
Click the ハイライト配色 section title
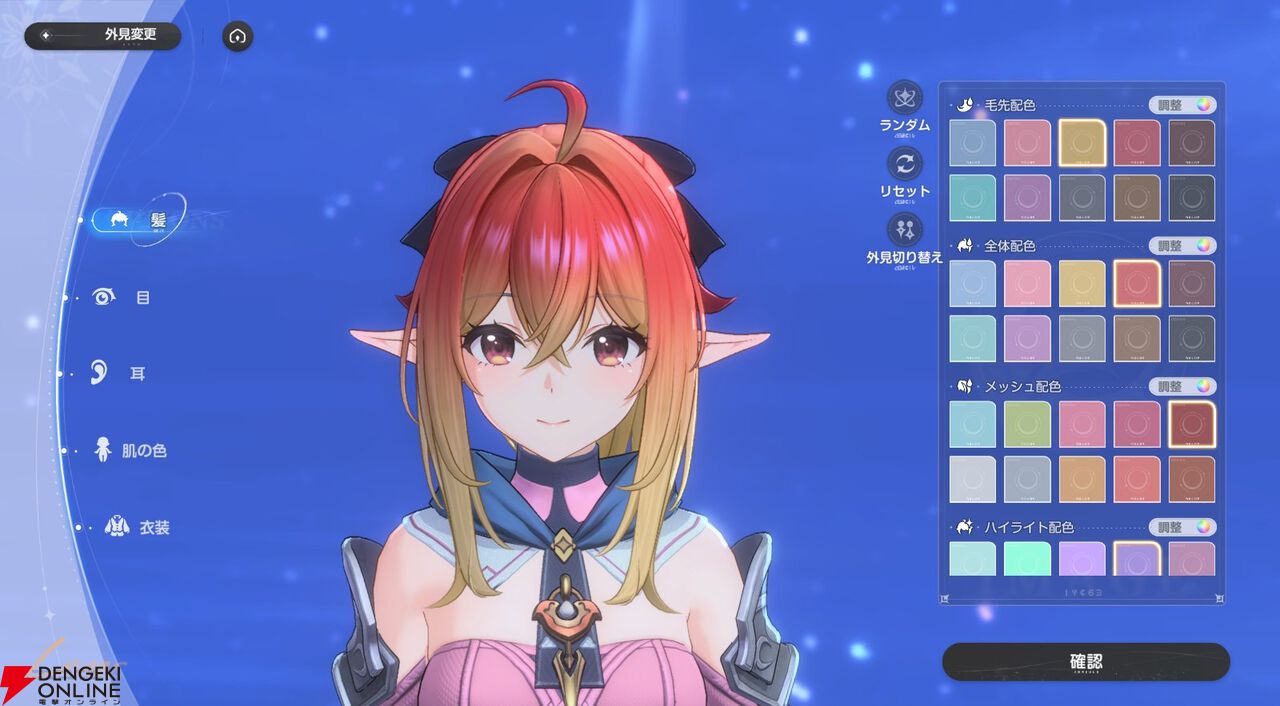pos(1029,527)
